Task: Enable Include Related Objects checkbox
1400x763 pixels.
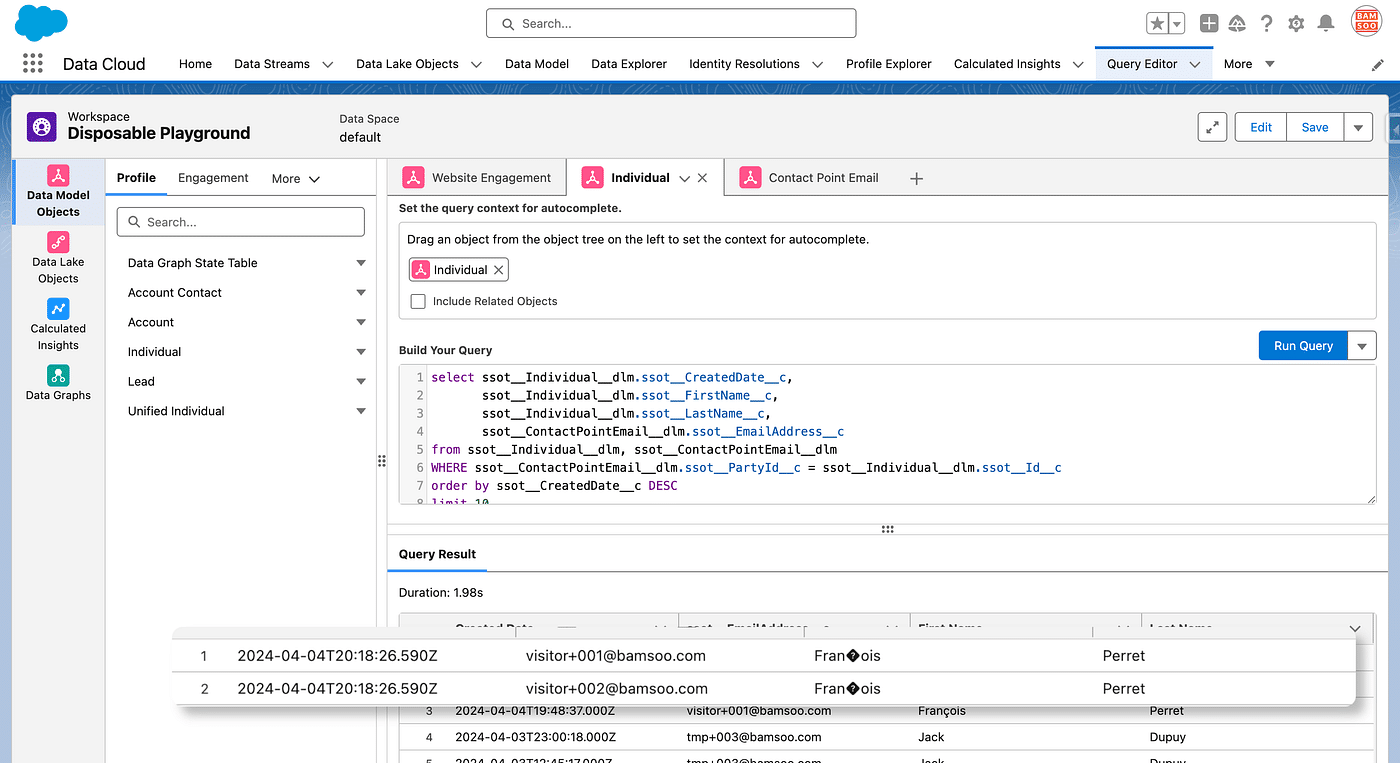Action: coord(418,301)
